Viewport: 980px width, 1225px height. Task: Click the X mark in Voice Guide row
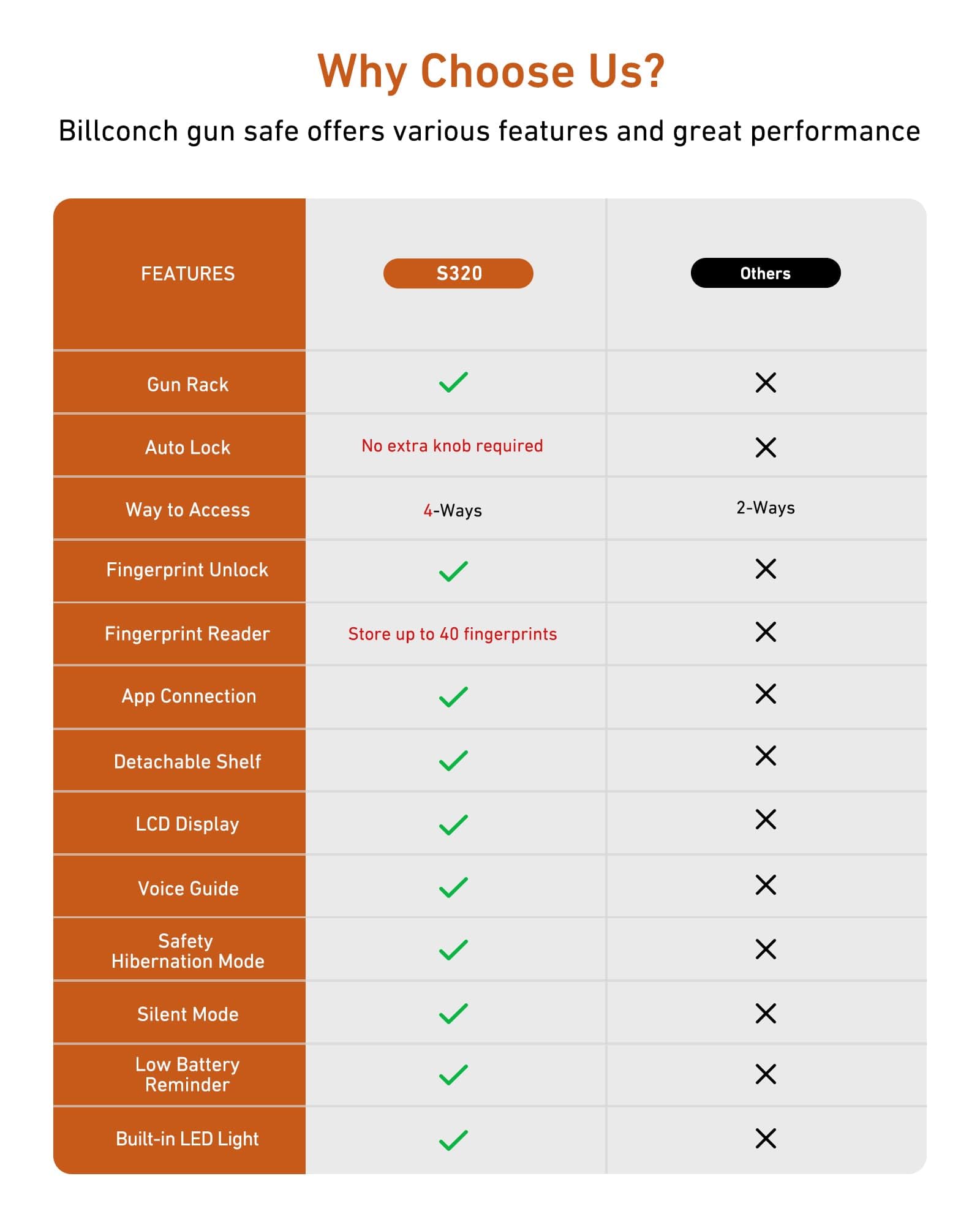(x=766, y=885)
